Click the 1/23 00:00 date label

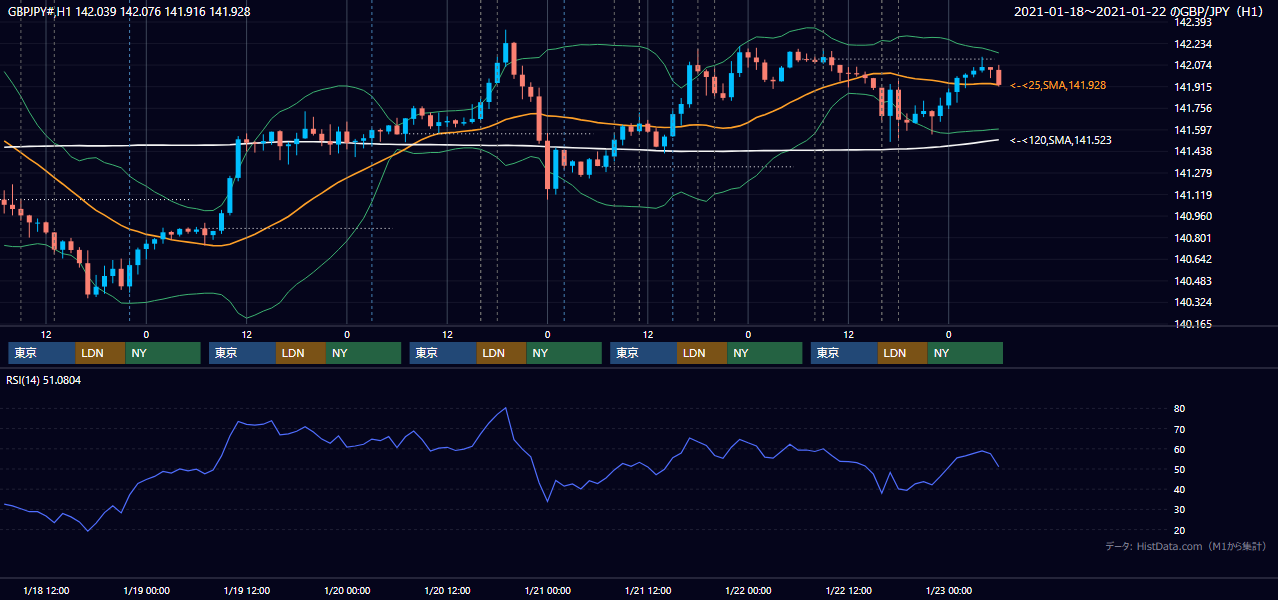click(948, 590)
